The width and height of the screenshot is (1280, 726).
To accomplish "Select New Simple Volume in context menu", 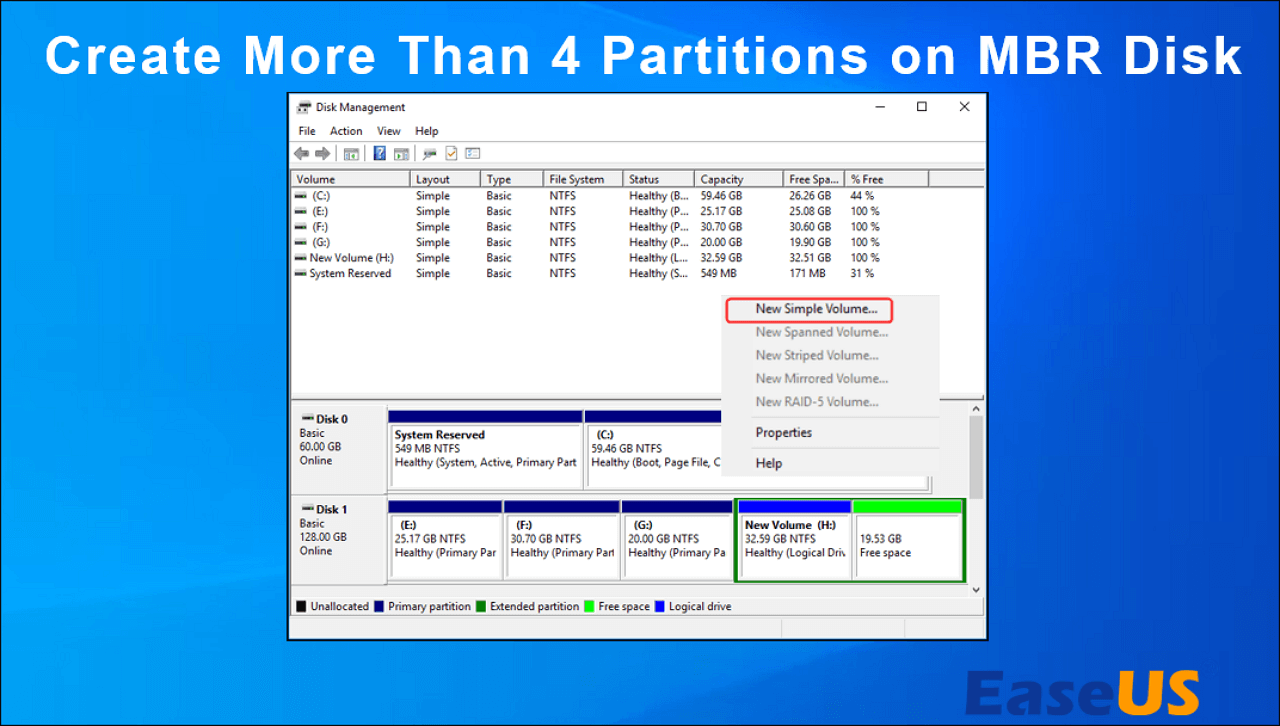I will (817, 309).
